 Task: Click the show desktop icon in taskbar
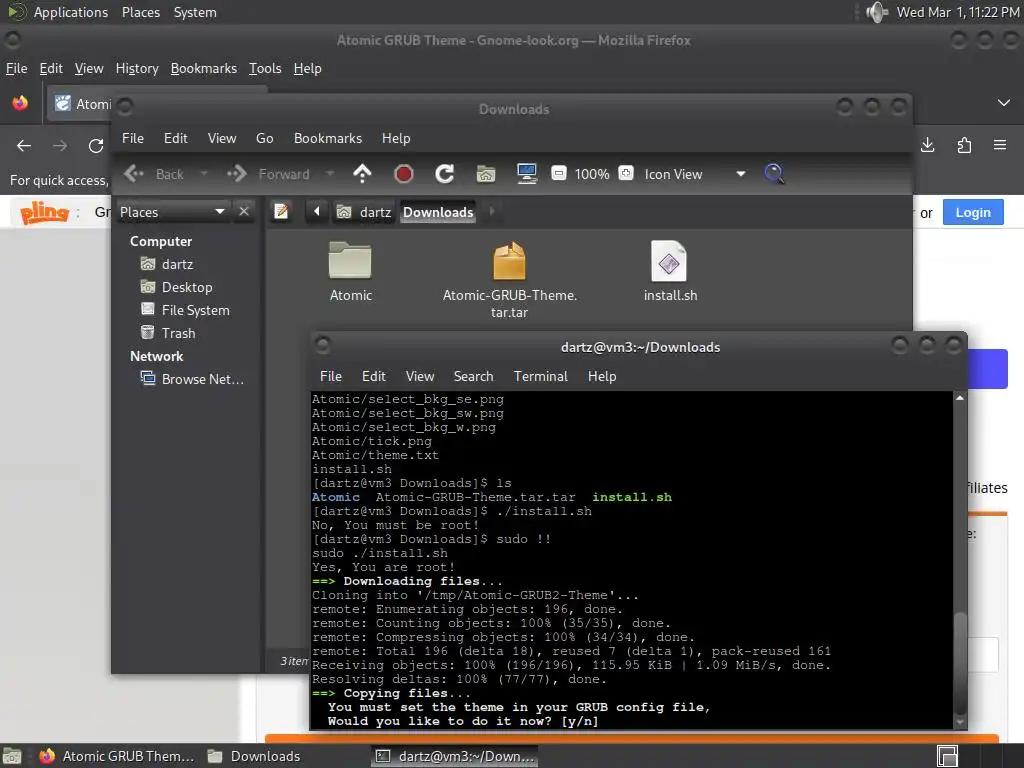click(12, 756)
